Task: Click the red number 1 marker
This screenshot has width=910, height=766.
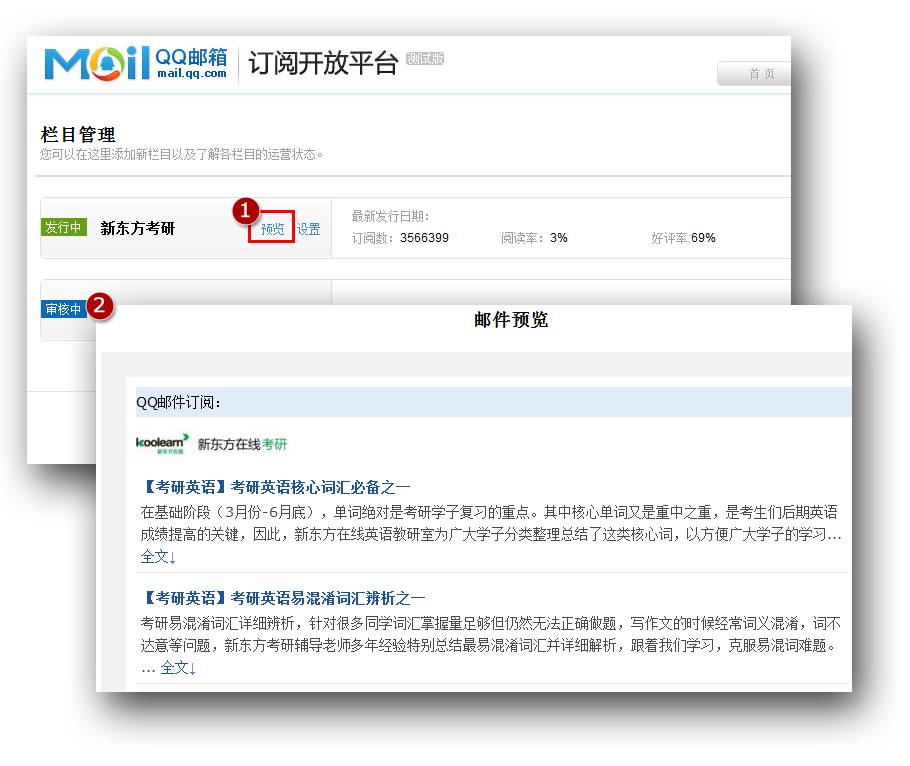Action: pyautogui.click(x=246, y=210)
